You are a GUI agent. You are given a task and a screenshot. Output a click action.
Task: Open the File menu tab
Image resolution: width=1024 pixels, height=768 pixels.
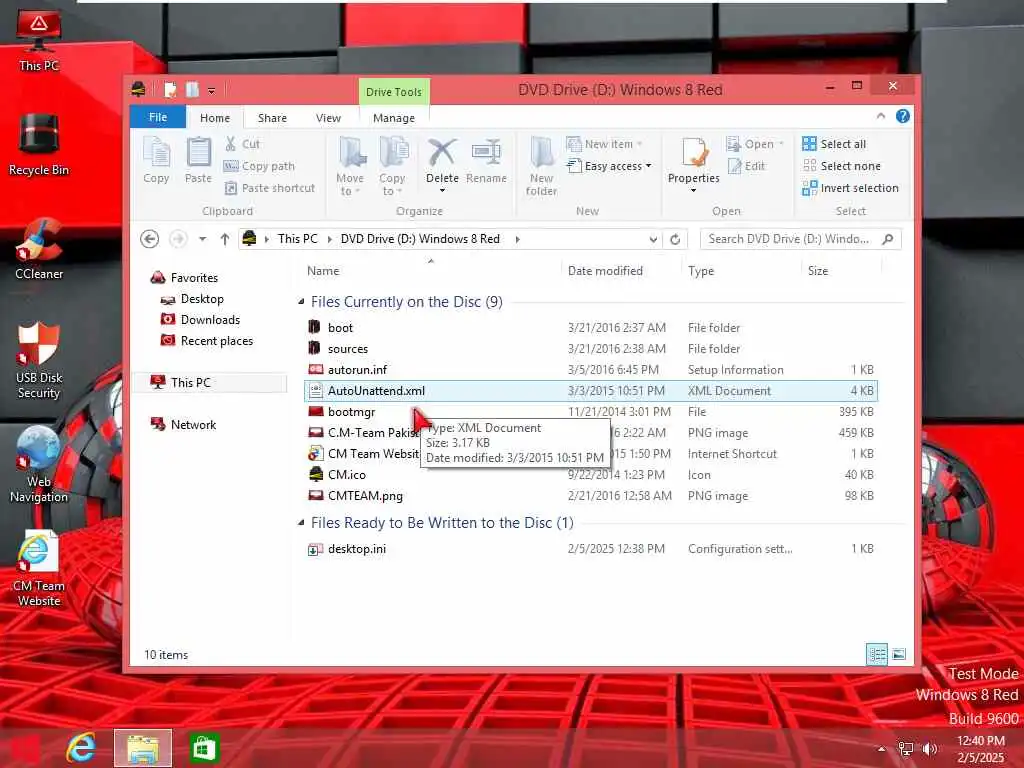158,117
